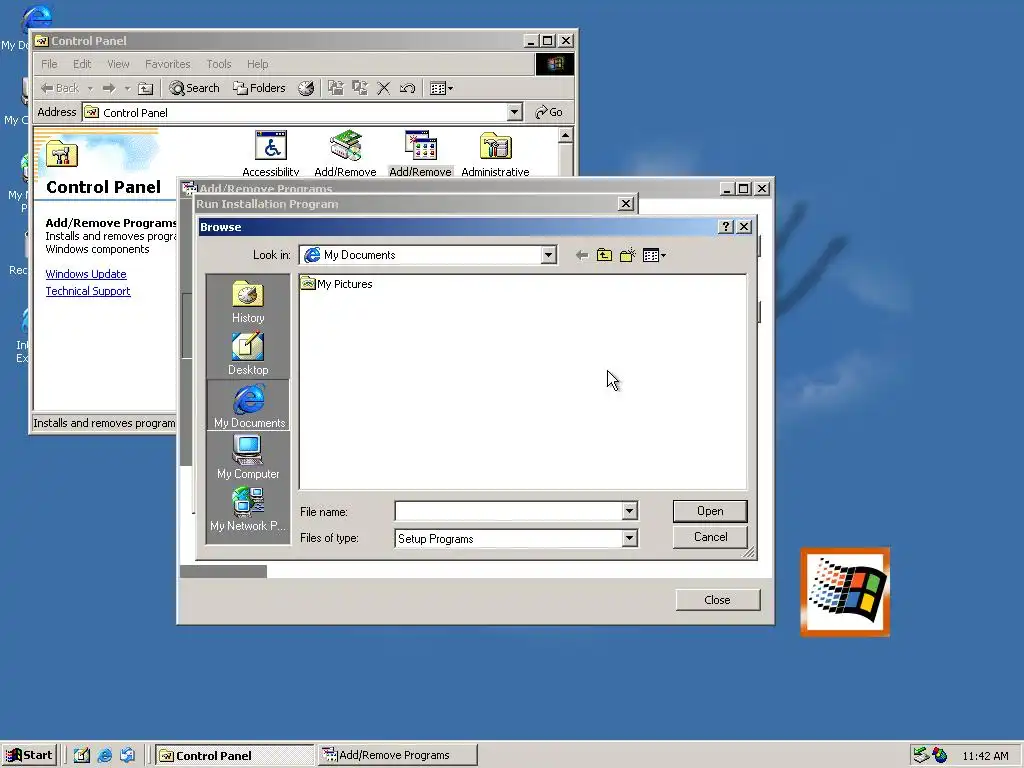The image size is (1024, 768).
Task: Click the Up folder icon in Control Panel
Action: [x=146, y=88]
